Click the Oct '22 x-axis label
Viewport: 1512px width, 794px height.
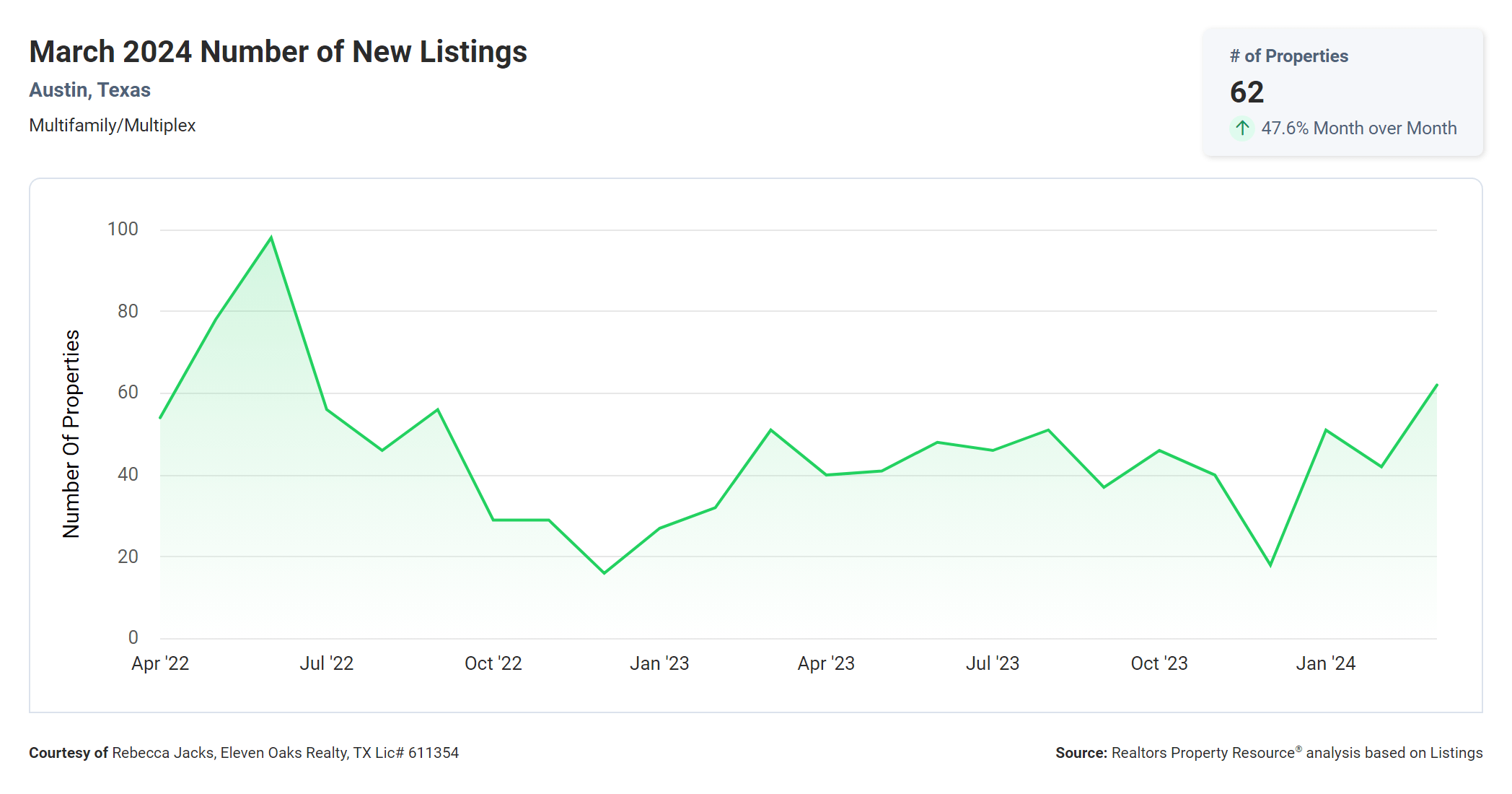493,663
